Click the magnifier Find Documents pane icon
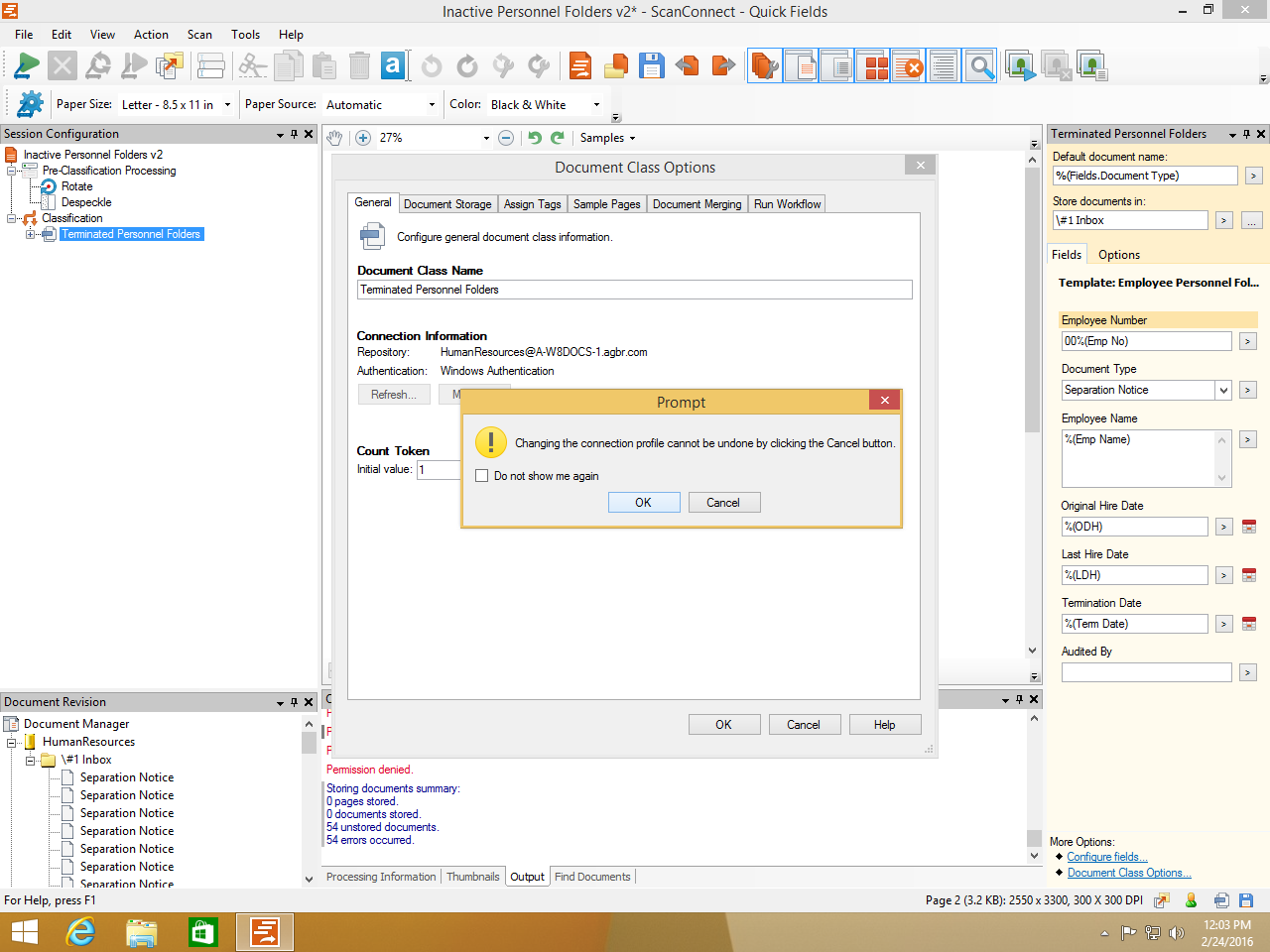Image resolution: width=1270 pixels, height=952 pixels. tap(980, 66)
